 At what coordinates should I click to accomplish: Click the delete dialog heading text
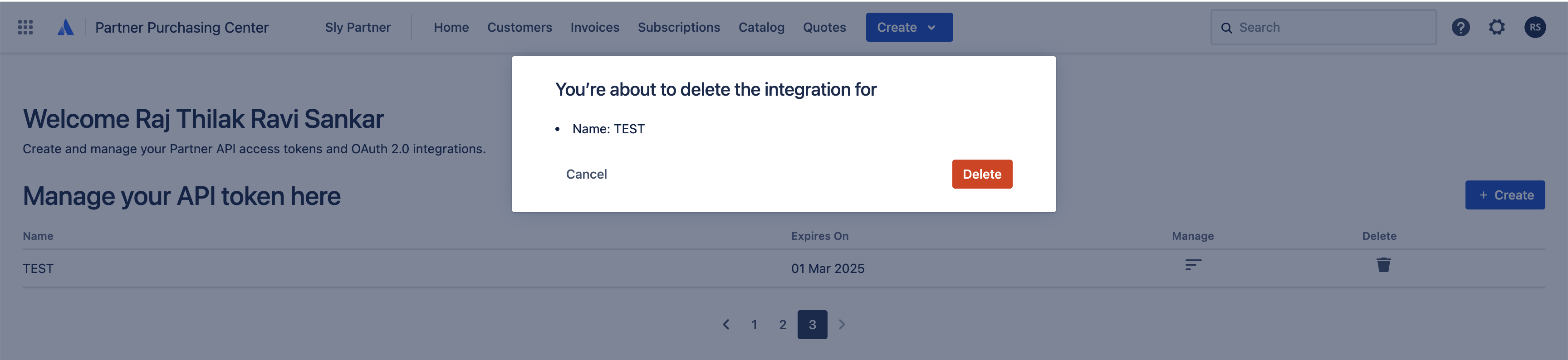pyautogui.click(x=715, y=89)
